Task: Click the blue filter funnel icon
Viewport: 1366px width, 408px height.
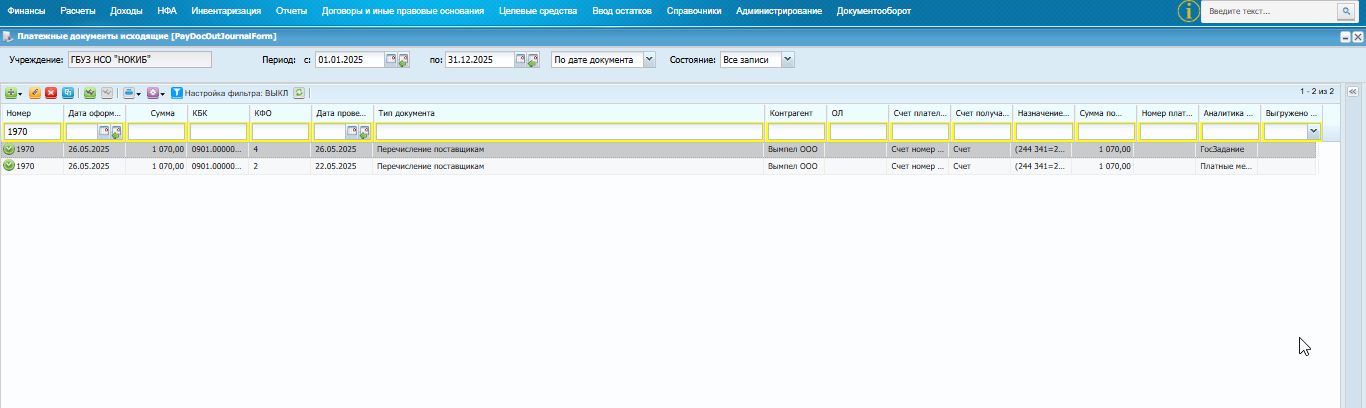Action: tap(177, 93)
